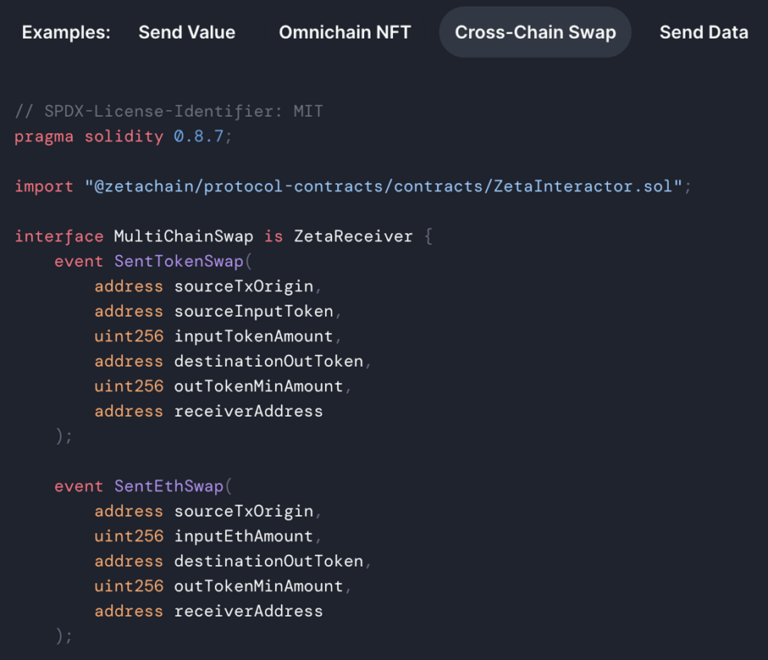Image resolution: width=768 pixels, height=660 pixels.
Task: Click the pragma keyword
Action: tap(44, 136)
